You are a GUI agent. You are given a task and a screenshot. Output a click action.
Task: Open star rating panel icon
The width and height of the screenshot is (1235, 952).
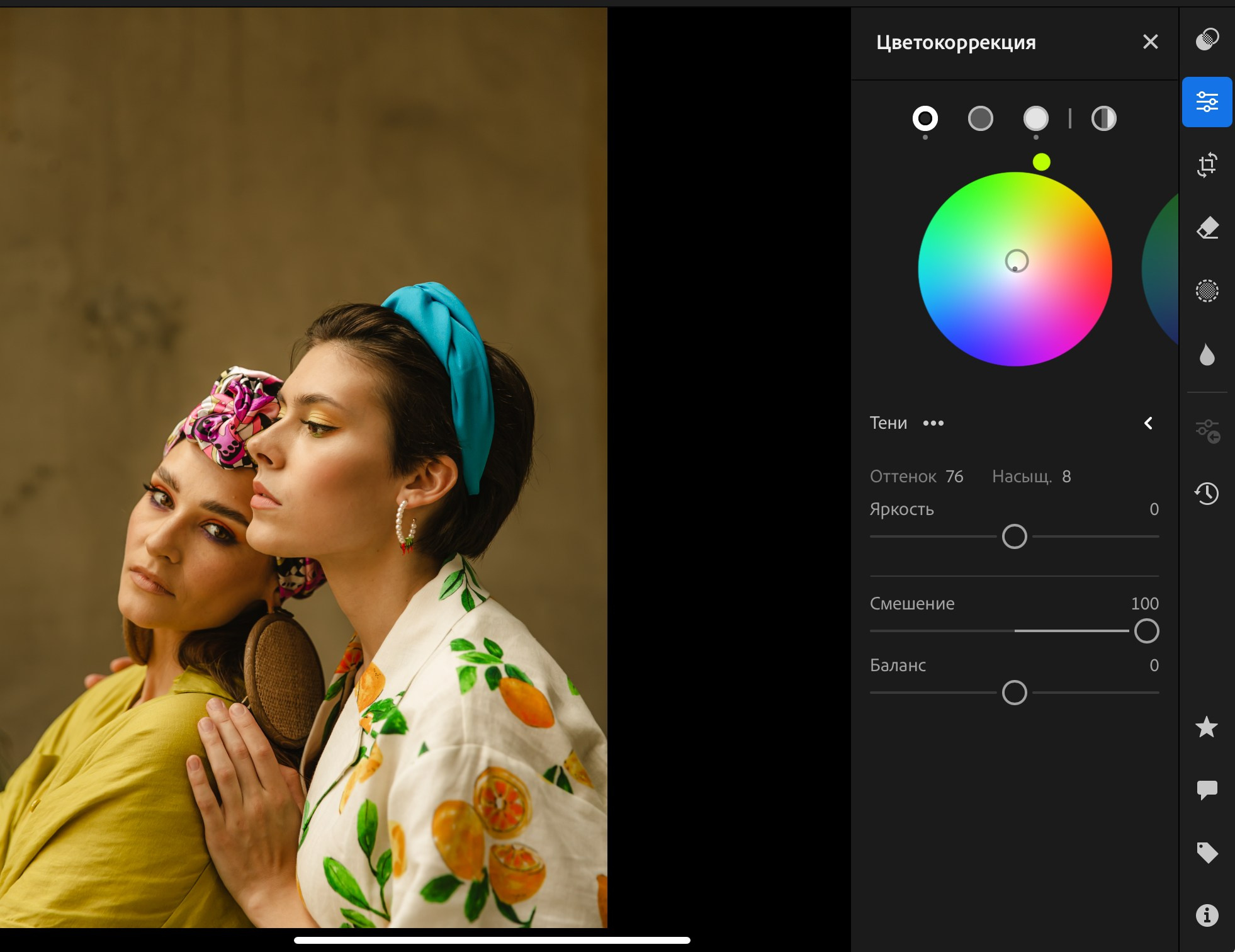[1207, 727]
